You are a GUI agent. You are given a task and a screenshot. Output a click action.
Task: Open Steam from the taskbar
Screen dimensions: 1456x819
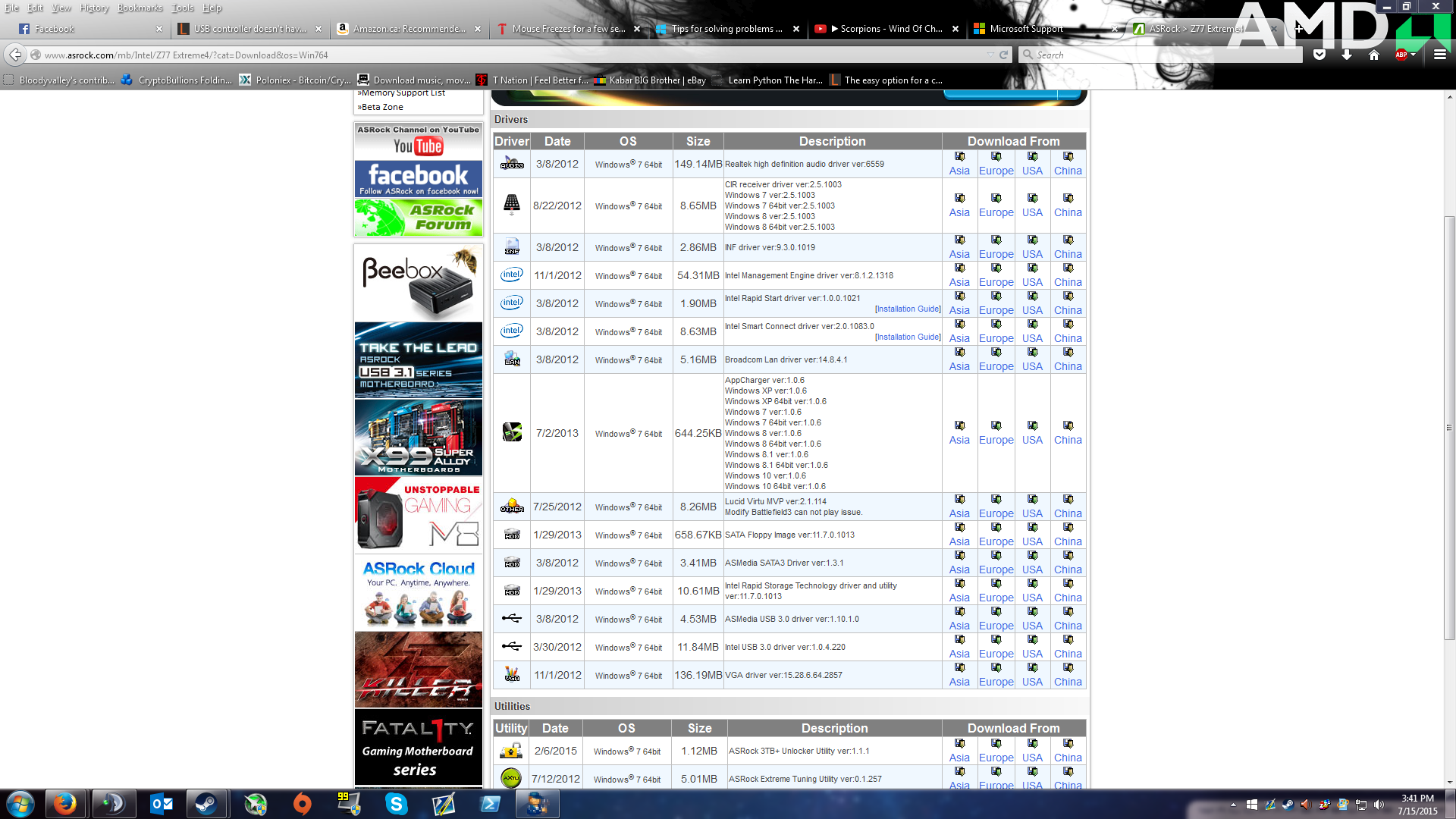tap(206, 804)
